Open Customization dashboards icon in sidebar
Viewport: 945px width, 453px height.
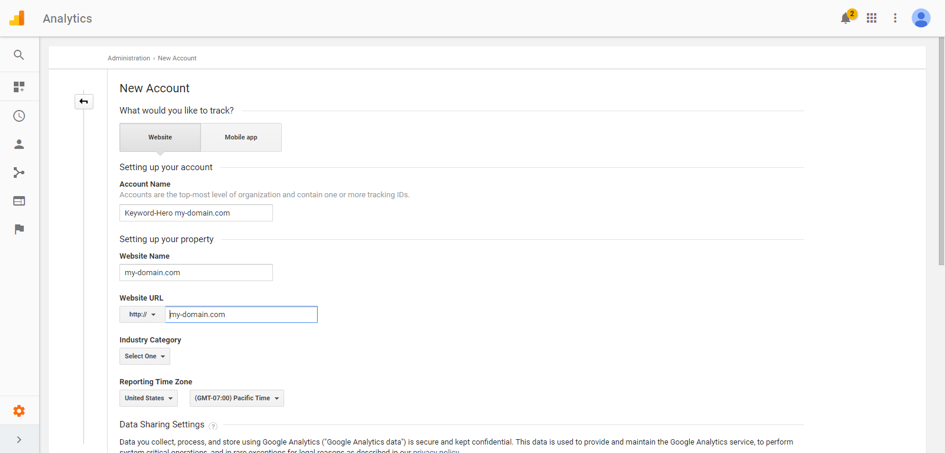point(19,87)
